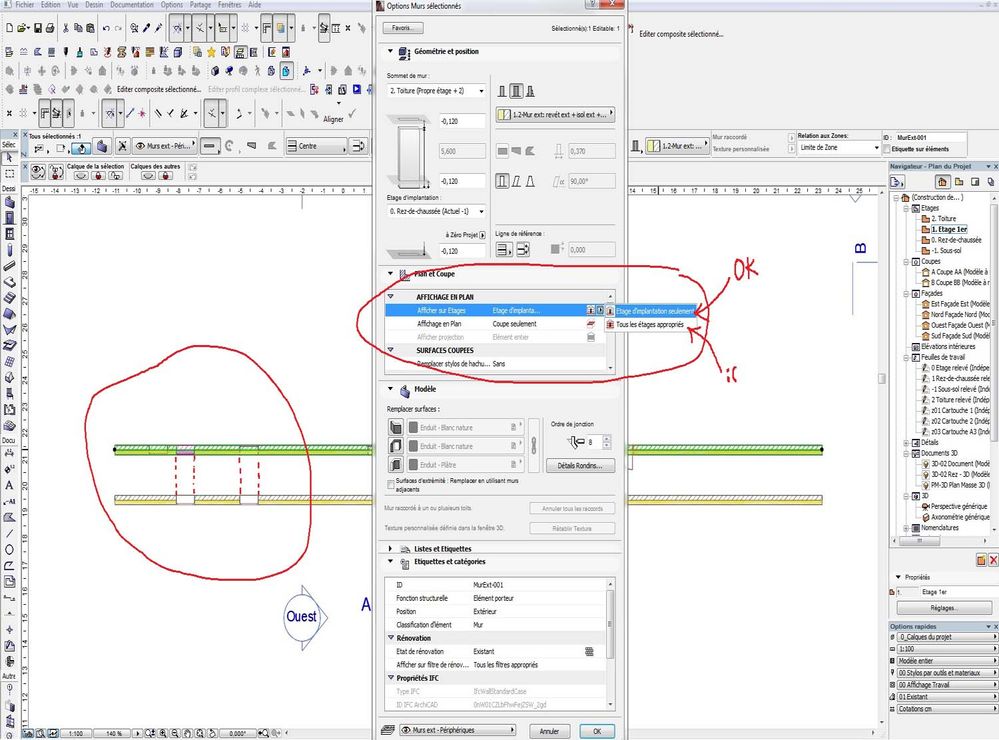Click the yellow star Favorites icon
Image resolution: width=999 pixels, height=740 pixels.
pyautogui.click(x=211, y=52)
